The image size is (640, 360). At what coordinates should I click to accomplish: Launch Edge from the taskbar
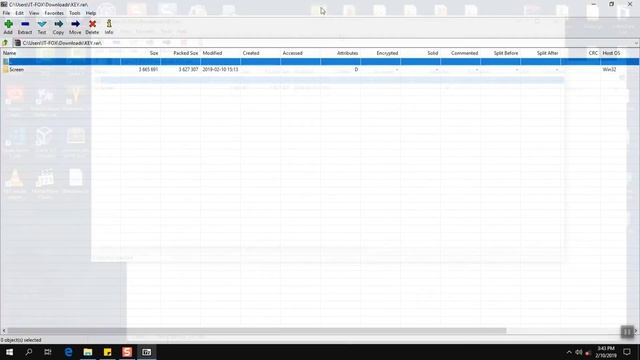pos(69,352)
